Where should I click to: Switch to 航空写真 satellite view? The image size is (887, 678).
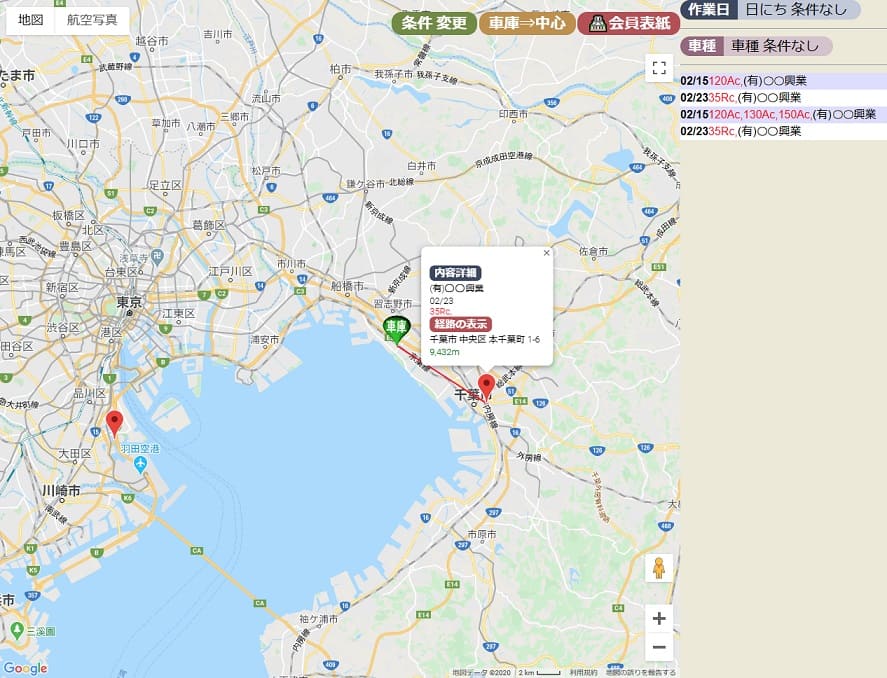coord(92,21)
